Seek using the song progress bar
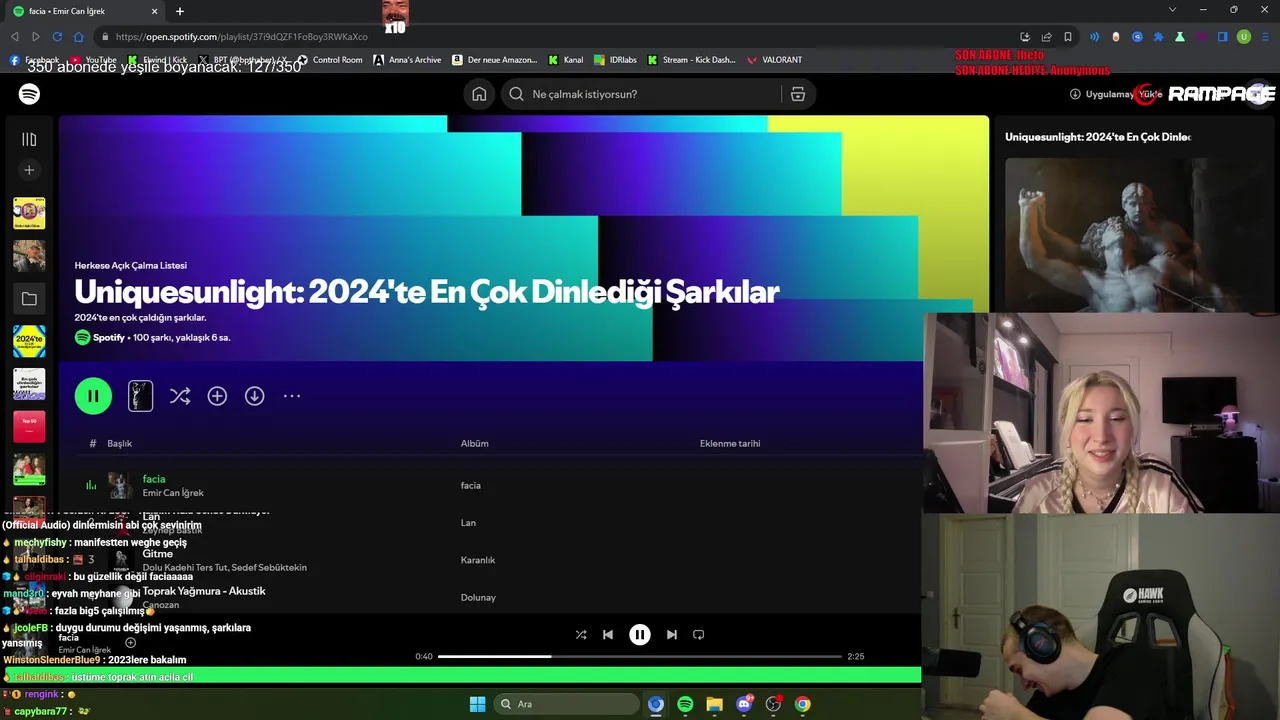Screen dimensions: 1280x720 click(640, 656)
